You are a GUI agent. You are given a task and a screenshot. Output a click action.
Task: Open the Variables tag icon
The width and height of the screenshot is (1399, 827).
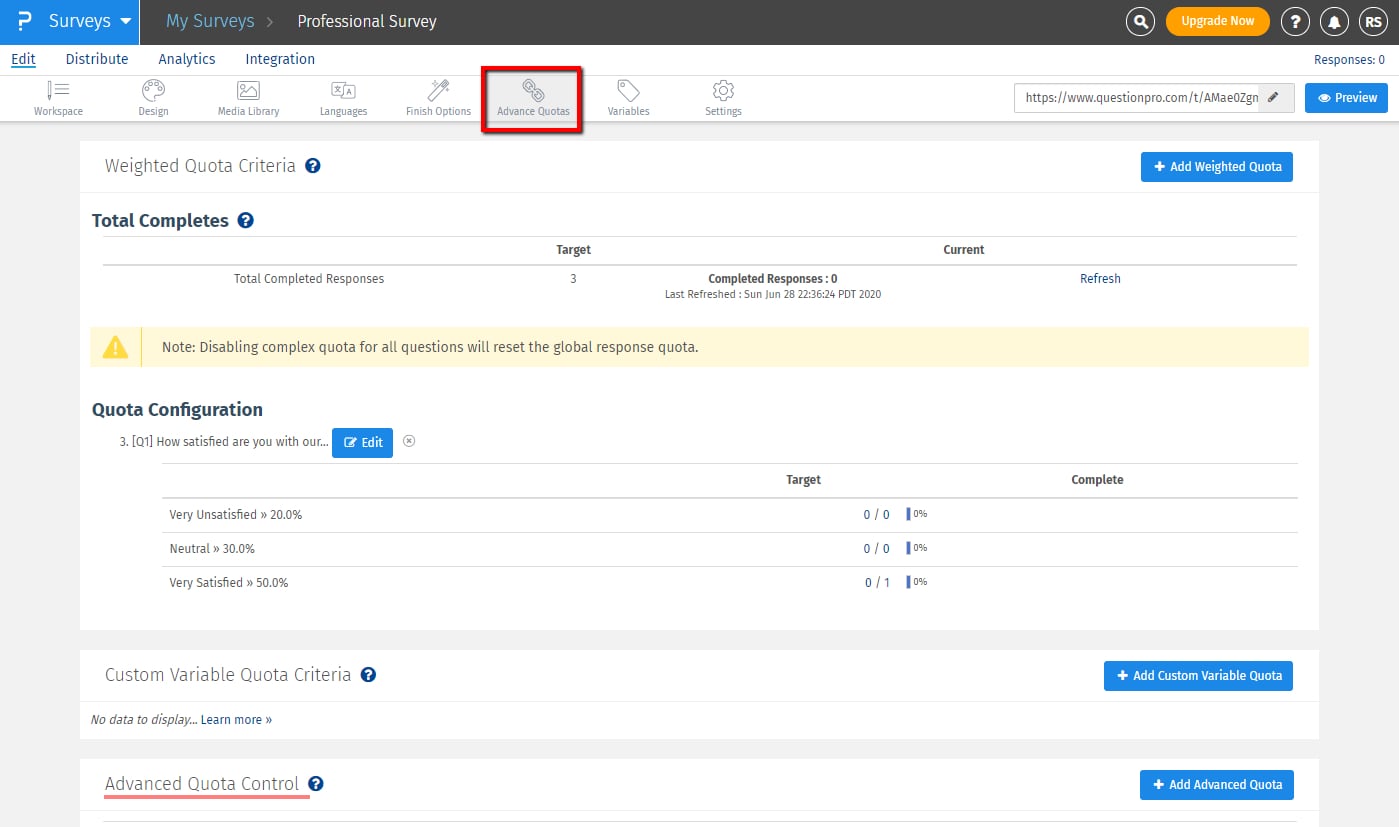coord(628,91)
